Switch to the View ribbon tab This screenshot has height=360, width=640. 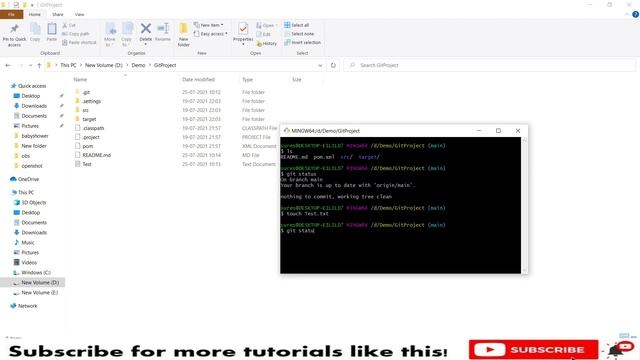(79, 14)
